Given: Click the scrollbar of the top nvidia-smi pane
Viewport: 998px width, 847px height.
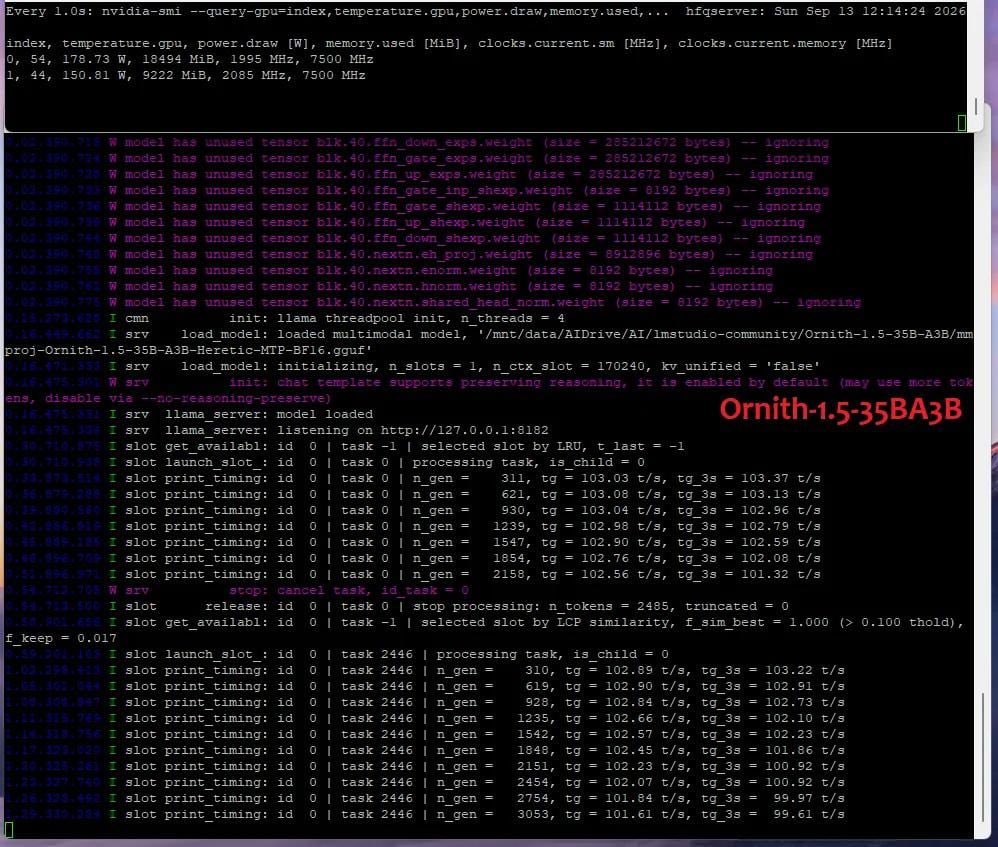Looking at the screenshot, I should tap(976, 106).
